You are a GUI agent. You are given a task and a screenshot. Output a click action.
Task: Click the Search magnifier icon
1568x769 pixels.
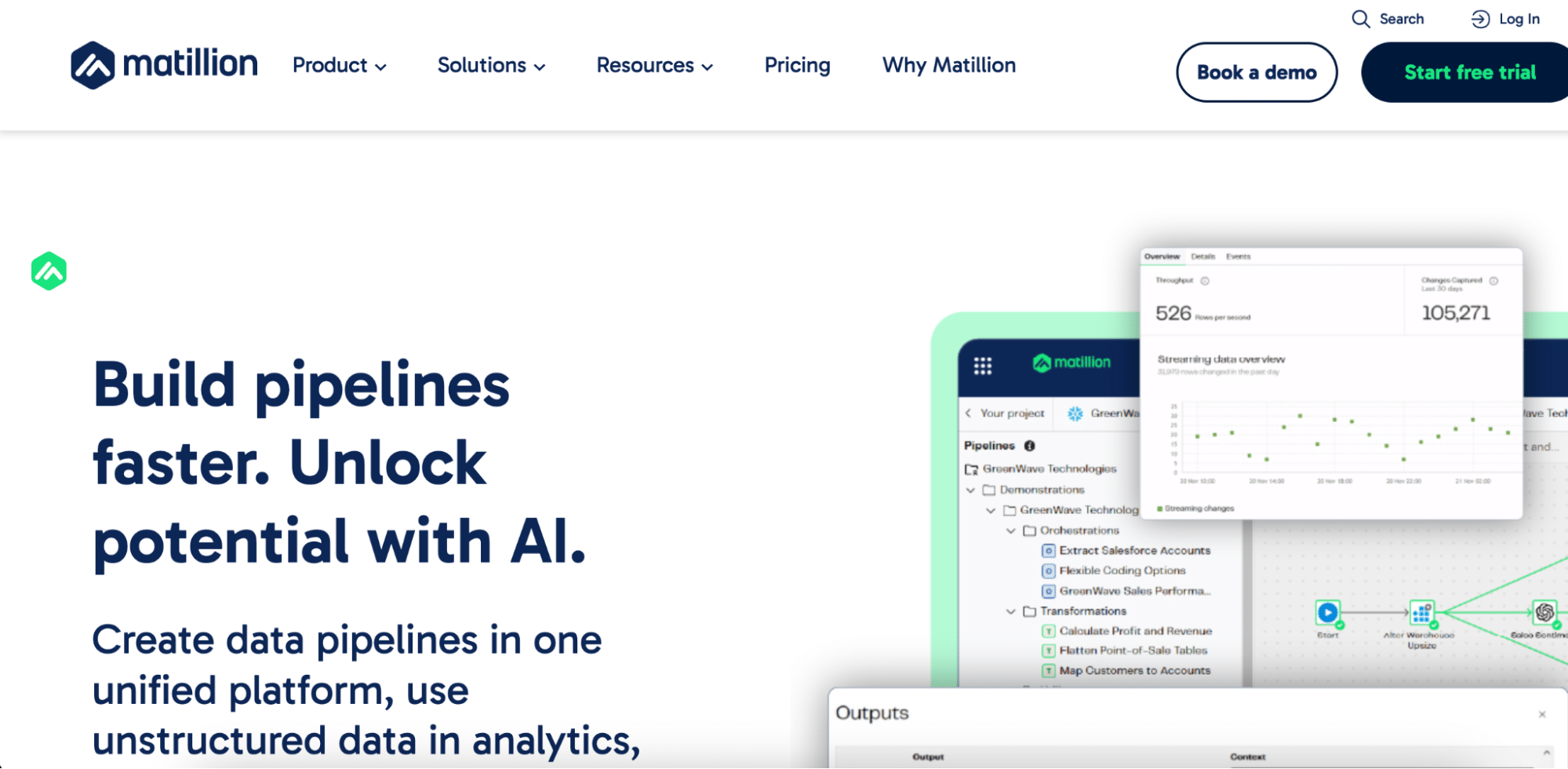tap(1360, 19)
